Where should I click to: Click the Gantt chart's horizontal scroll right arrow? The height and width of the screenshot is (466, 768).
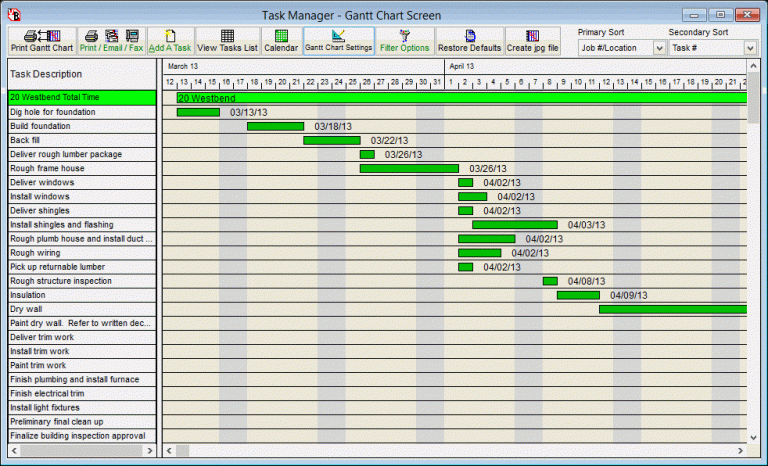click(741, 450)
